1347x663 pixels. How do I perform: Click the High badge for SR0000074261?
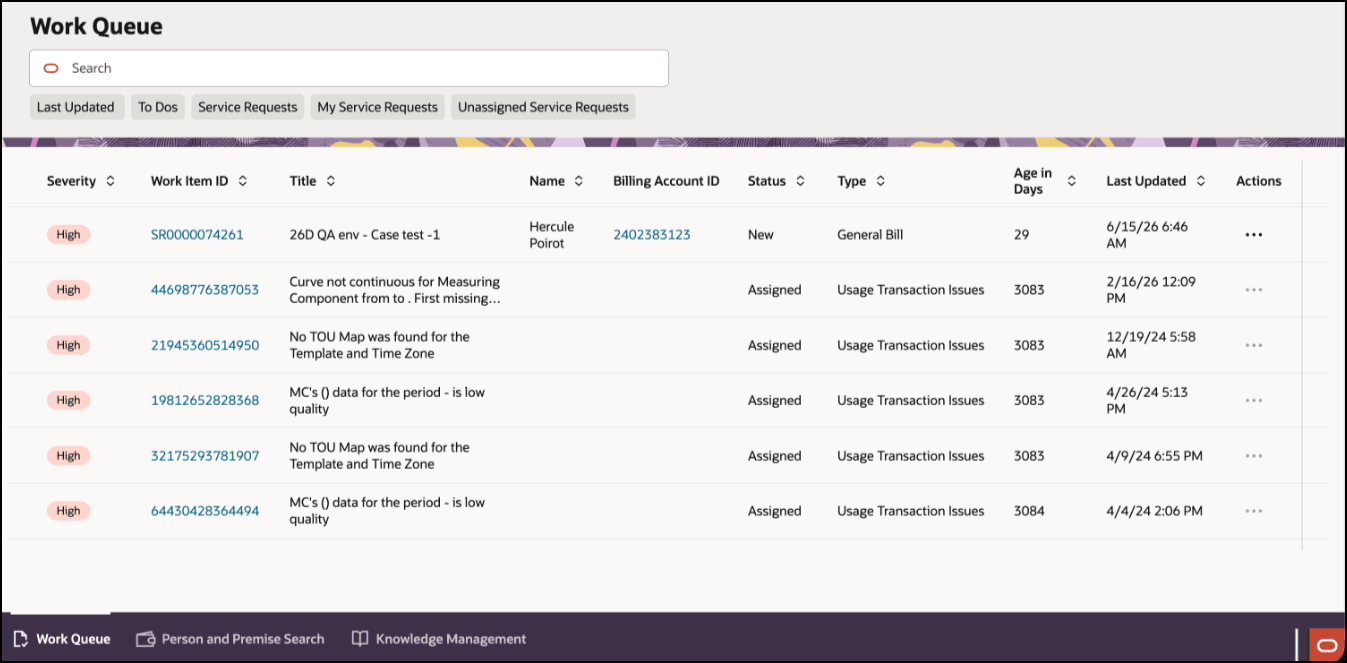pyautogui.click(x=68, y=235)
